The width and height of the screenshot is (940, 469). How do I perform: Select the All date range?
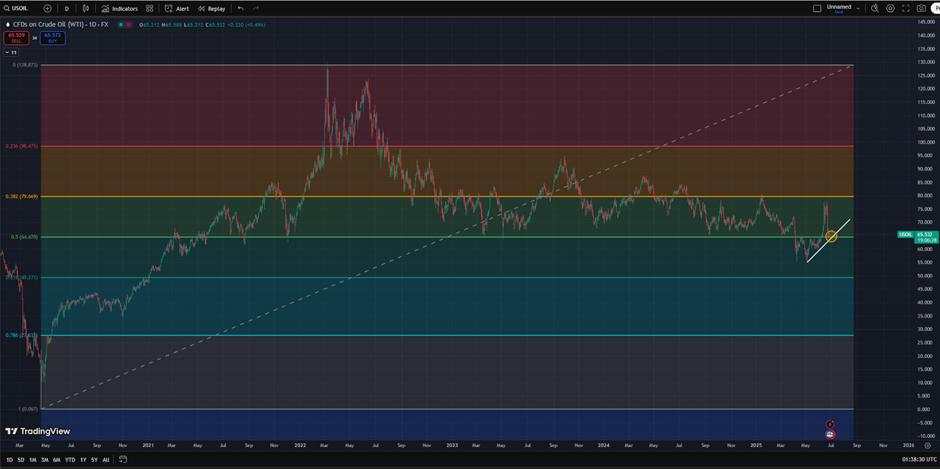tap(106, 460)
